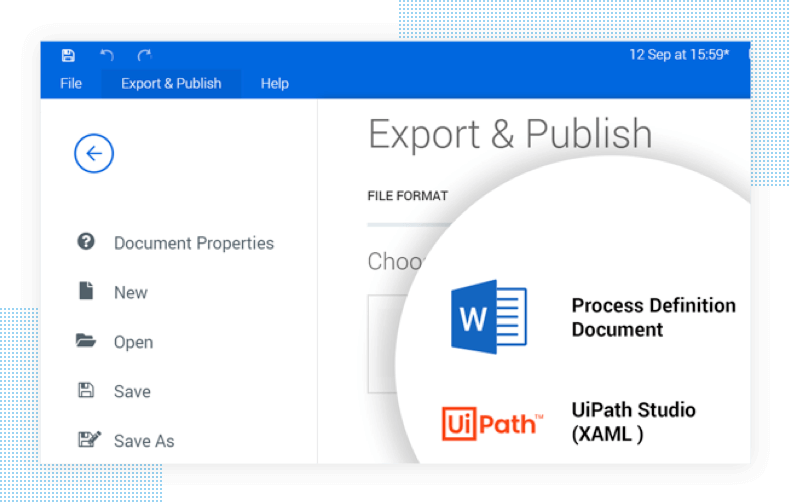Choose Open from the sidebar

pos(133,342)
